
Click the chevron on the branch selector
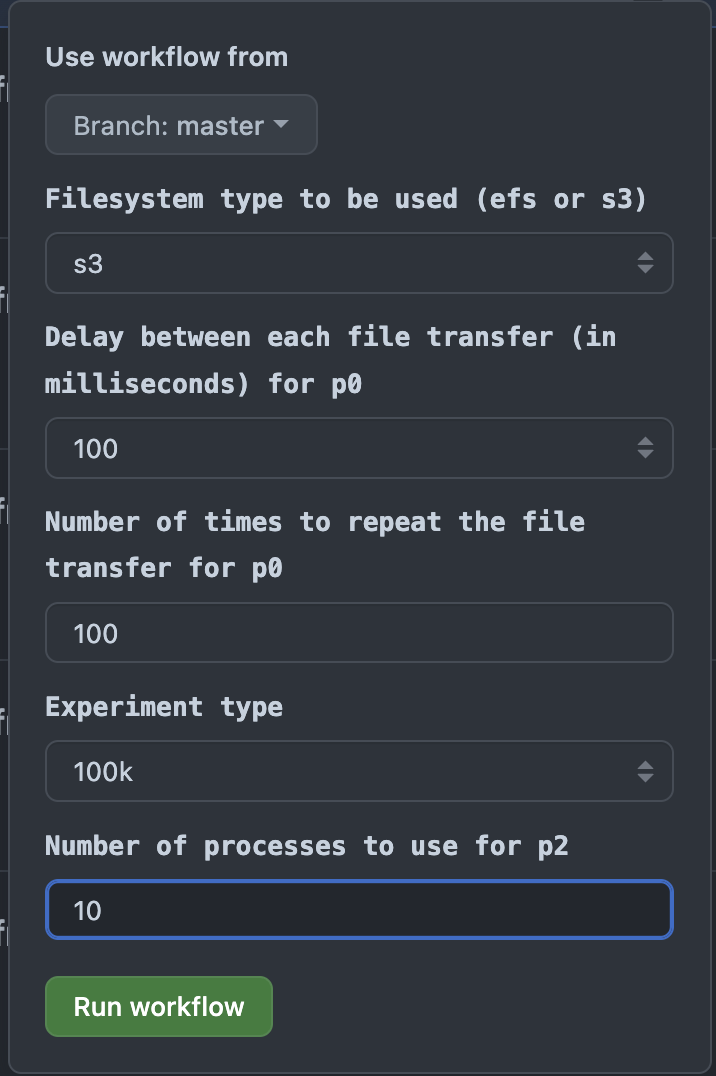pos(281,124)
